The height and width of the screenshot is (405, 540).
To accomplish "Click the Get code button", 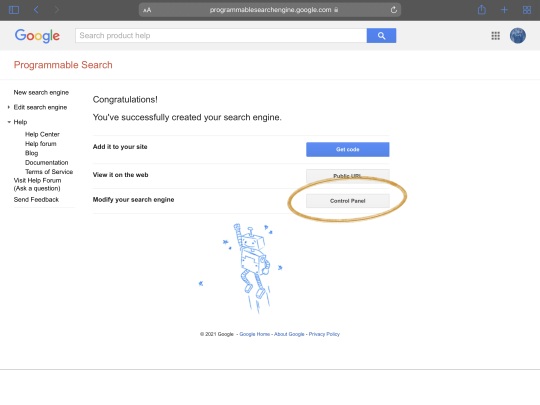I will tap(347, 149).
